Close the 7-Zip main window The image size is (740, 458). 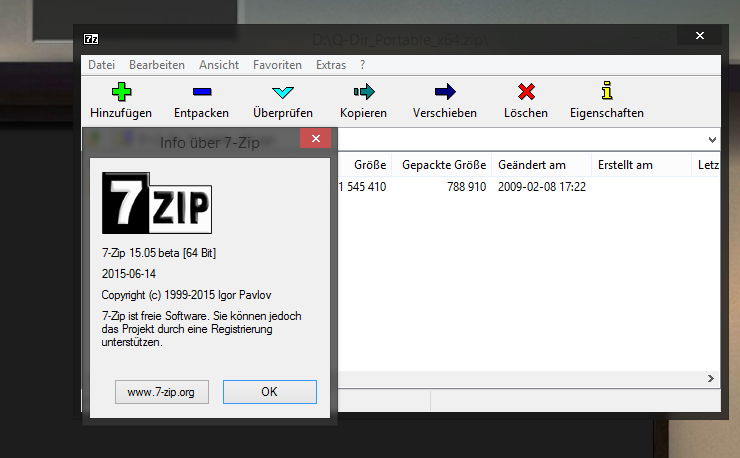[700, 35]
